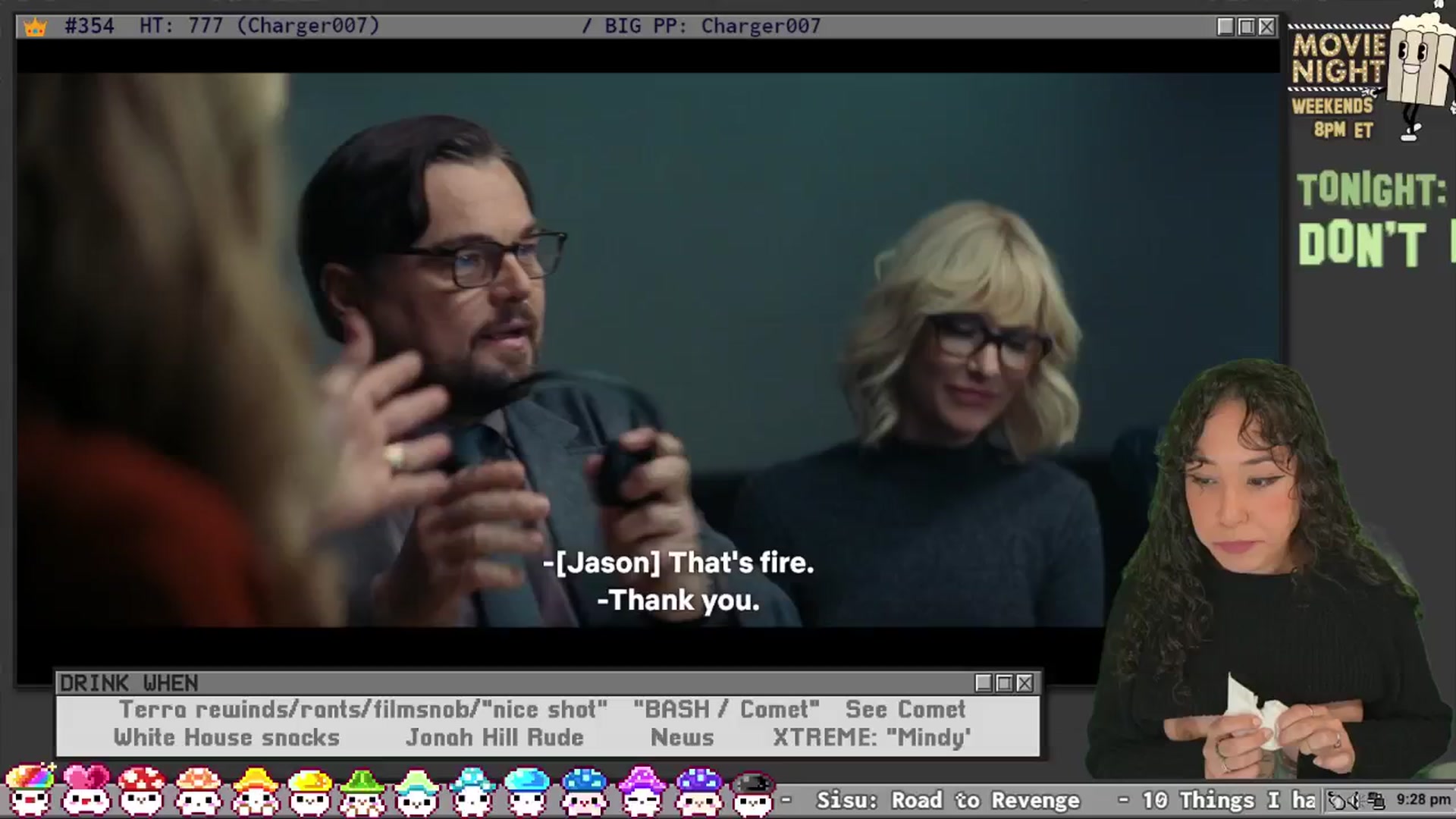The width and height of the screenshot is (1456, 819).
Task: Click the "10 Things I ha" ticker text
Action: (1228, 801)
